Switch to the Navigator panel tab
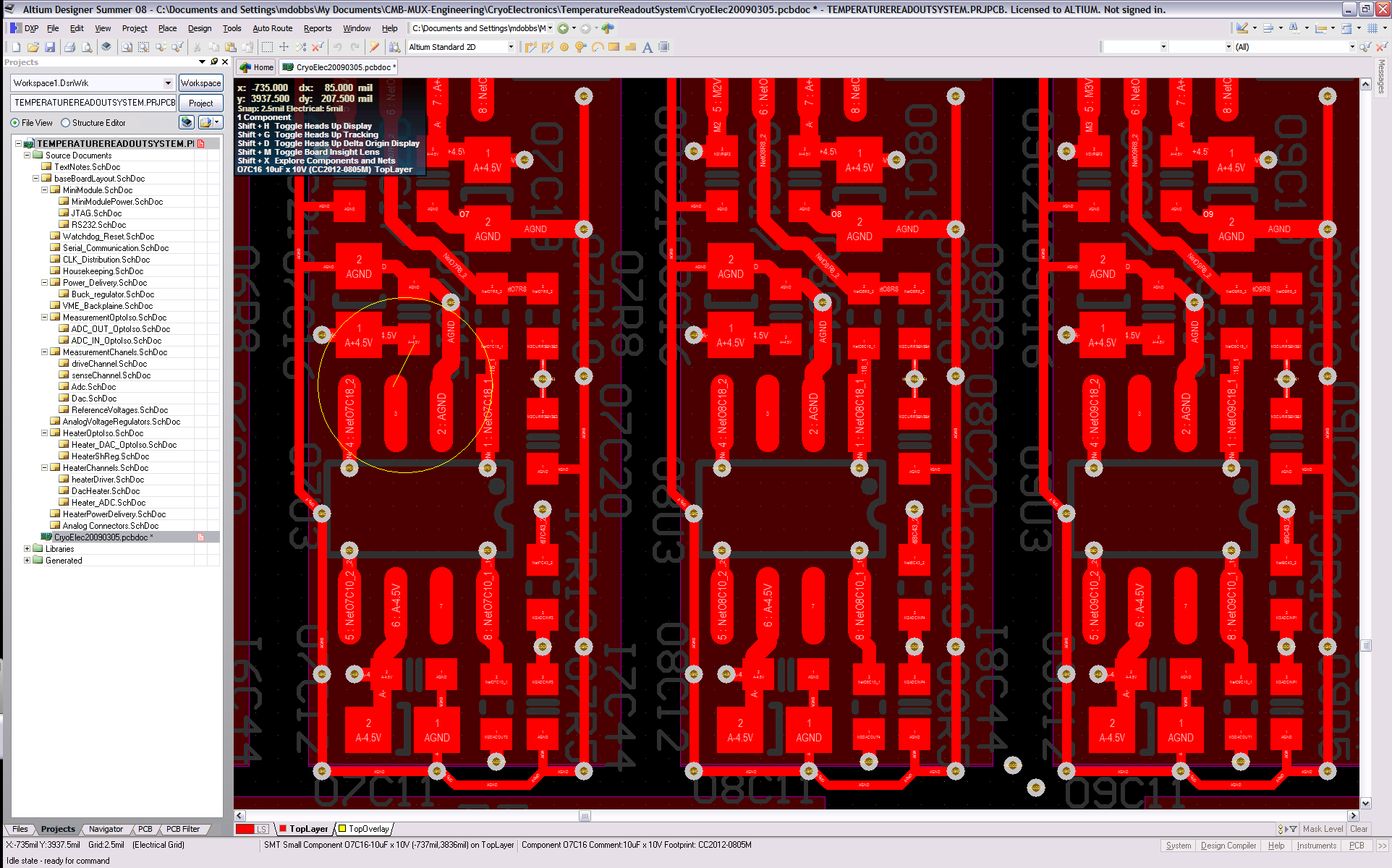The width and height of the screenshot is (1392, 868). (106, 829)
